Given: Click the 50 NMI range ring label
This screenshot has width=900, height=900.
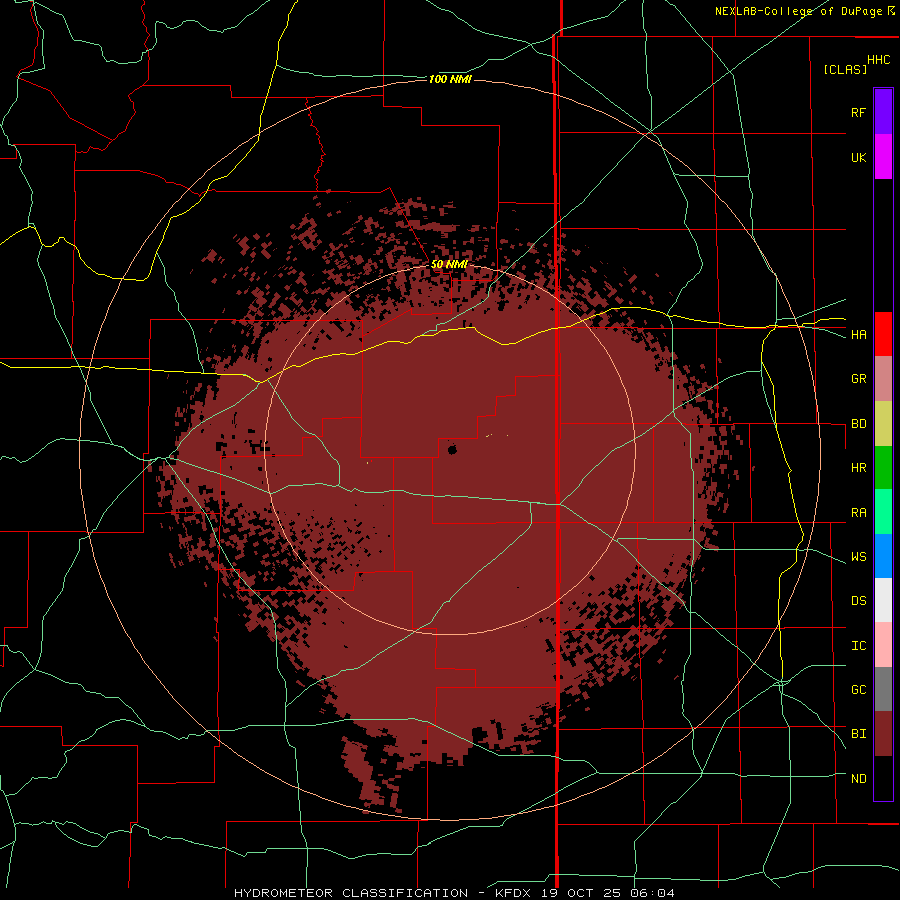Looking at the screenshot, I should [449, 265].
